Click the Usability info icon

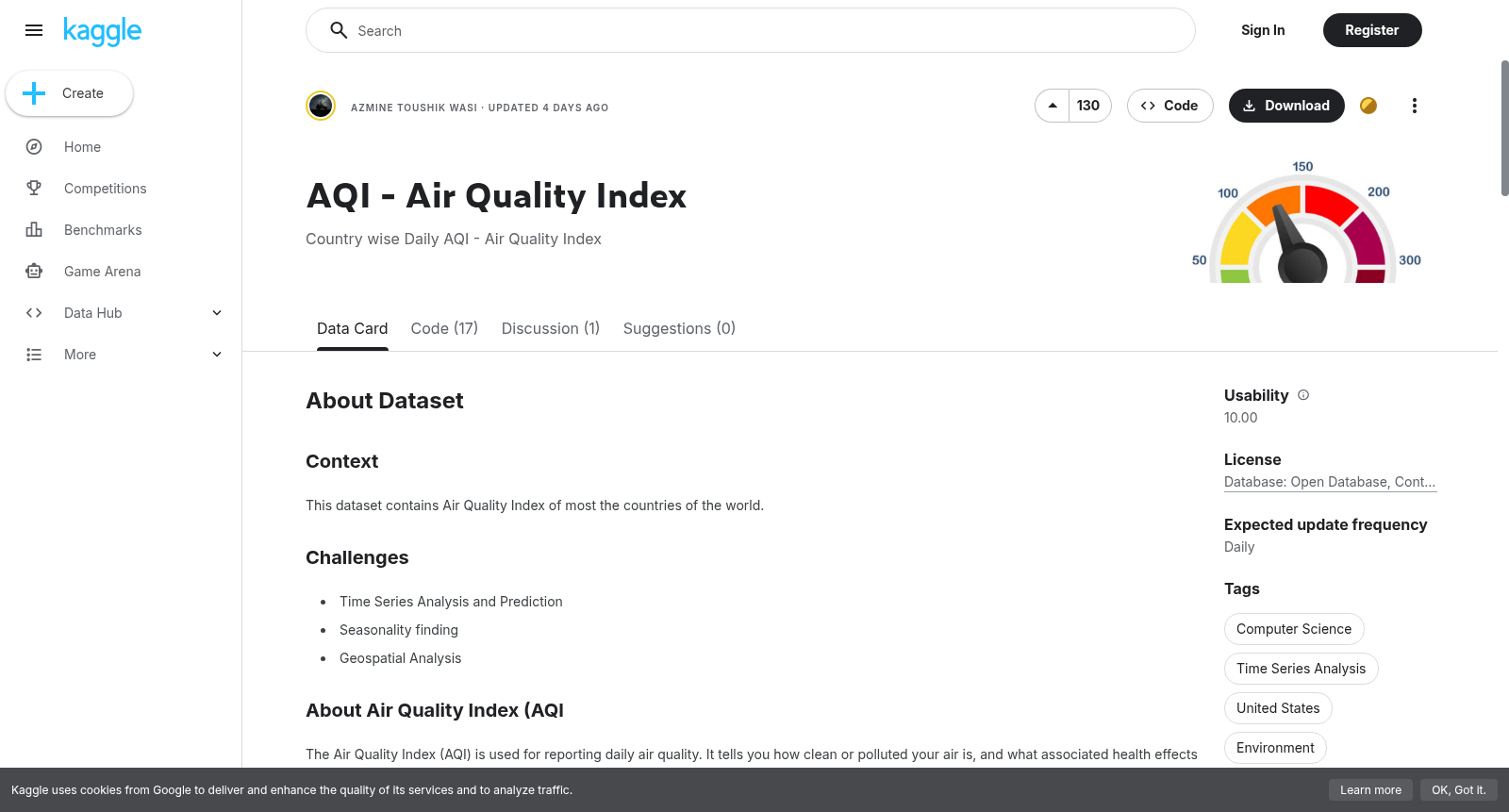(x=1303, y=395)
